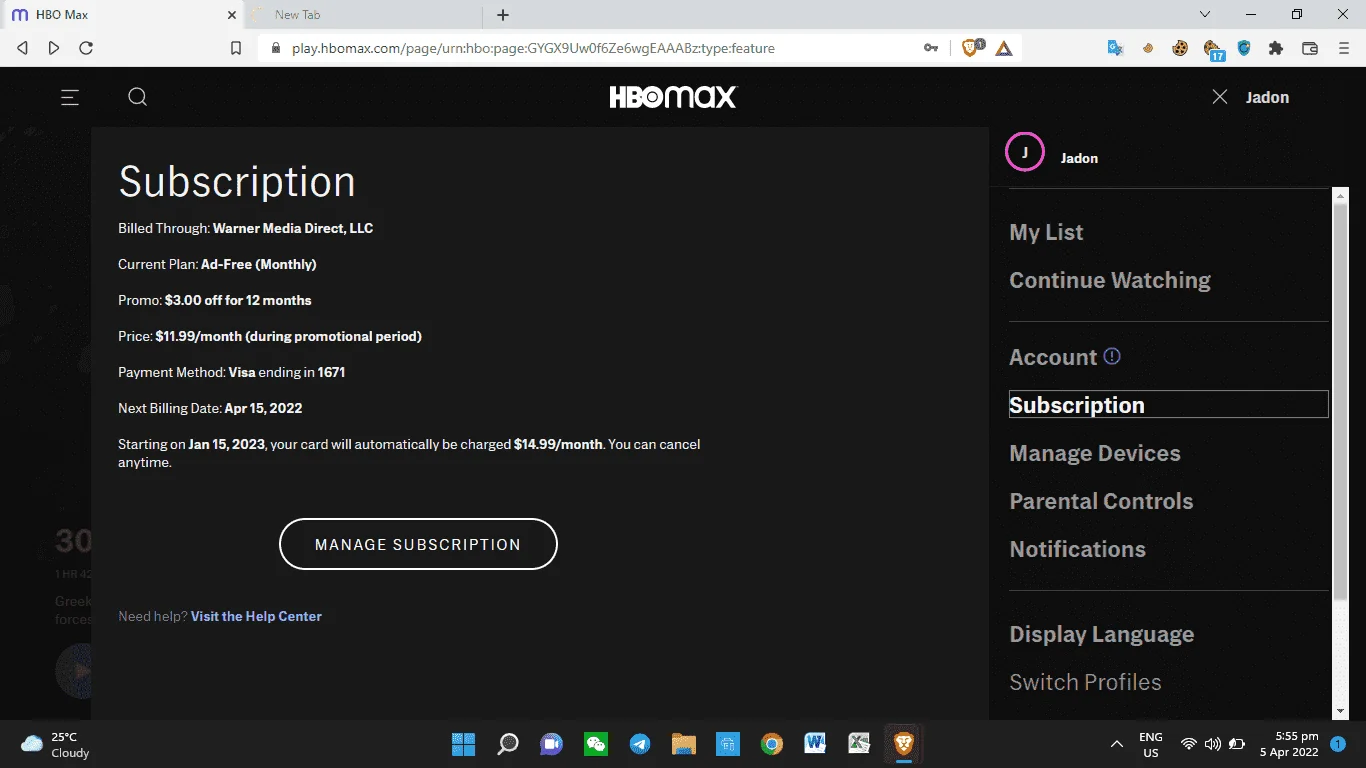Open saved passwords key icon
This screenshot has width=1366, height=768.
[931, 48]
